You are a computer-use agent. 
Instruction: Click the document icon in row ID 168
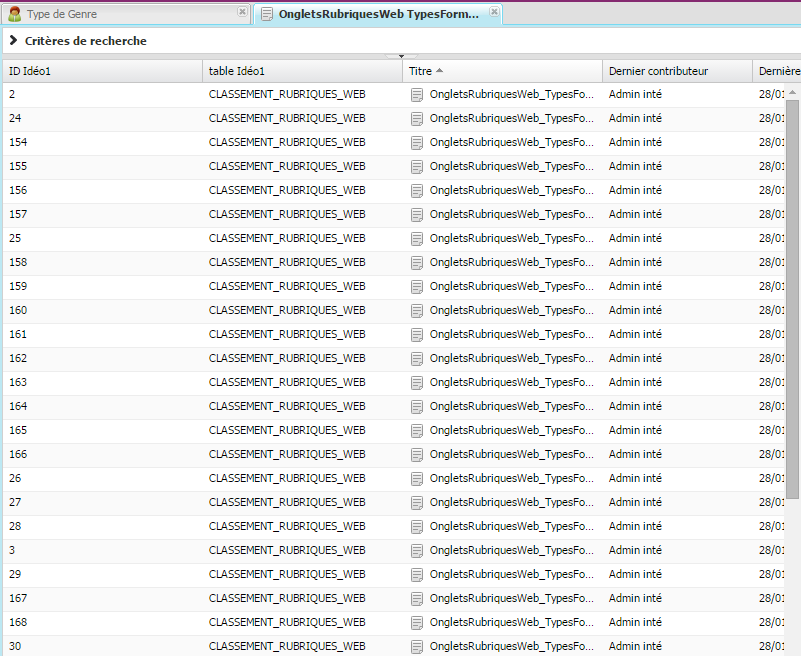click(x=417, y=623)
